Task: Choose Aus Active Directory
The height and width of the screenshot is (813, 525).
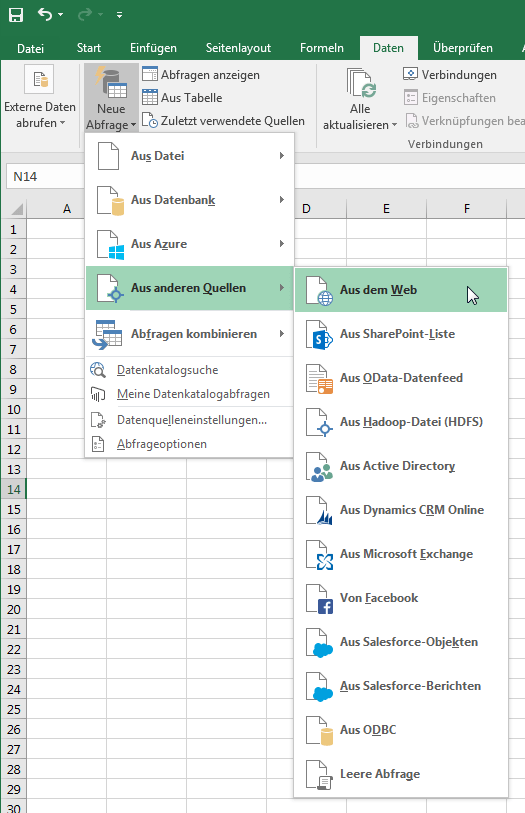Action: coord(401,466)
